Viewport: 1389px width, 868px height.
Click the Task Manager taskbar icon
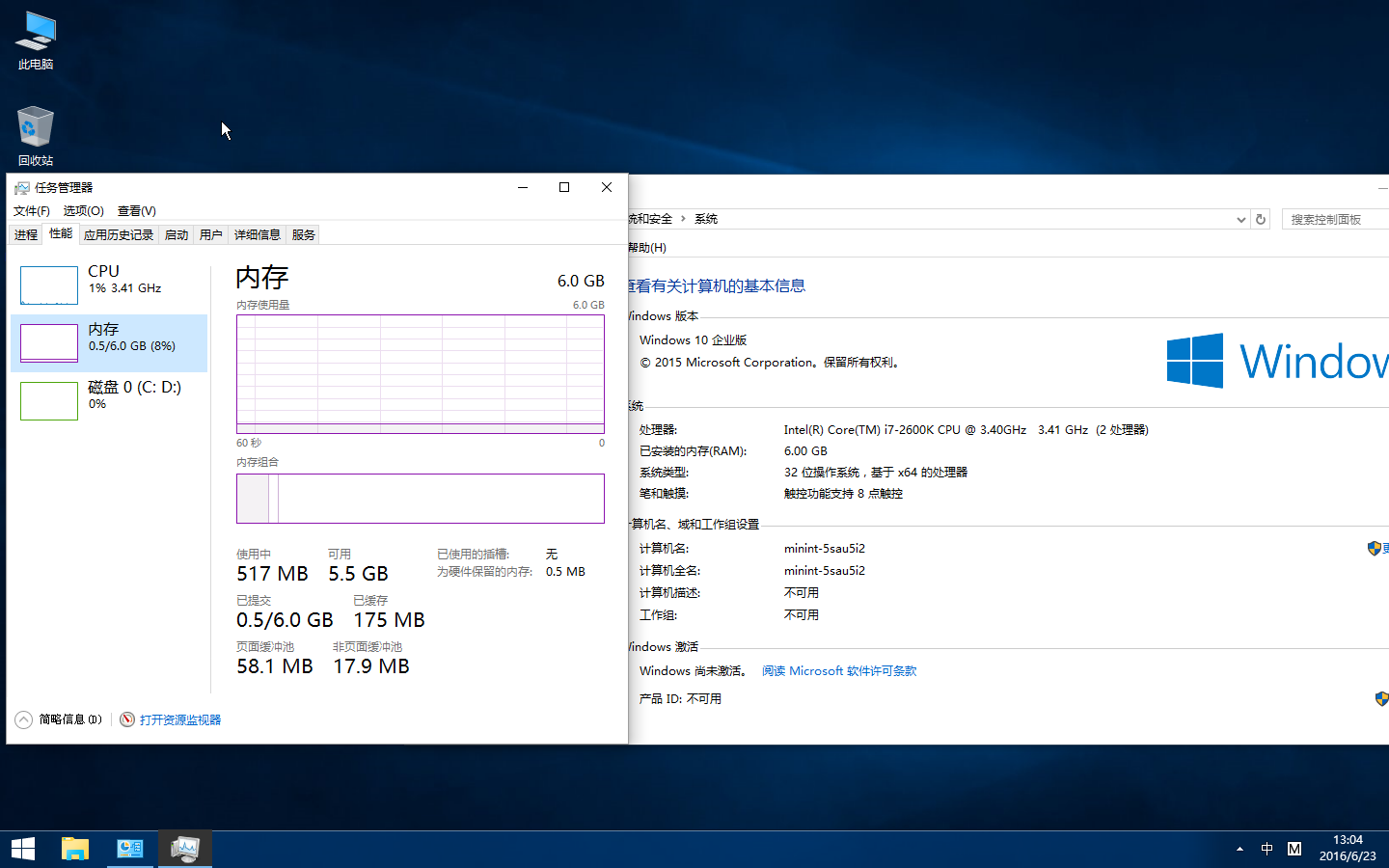click(185, 849)
